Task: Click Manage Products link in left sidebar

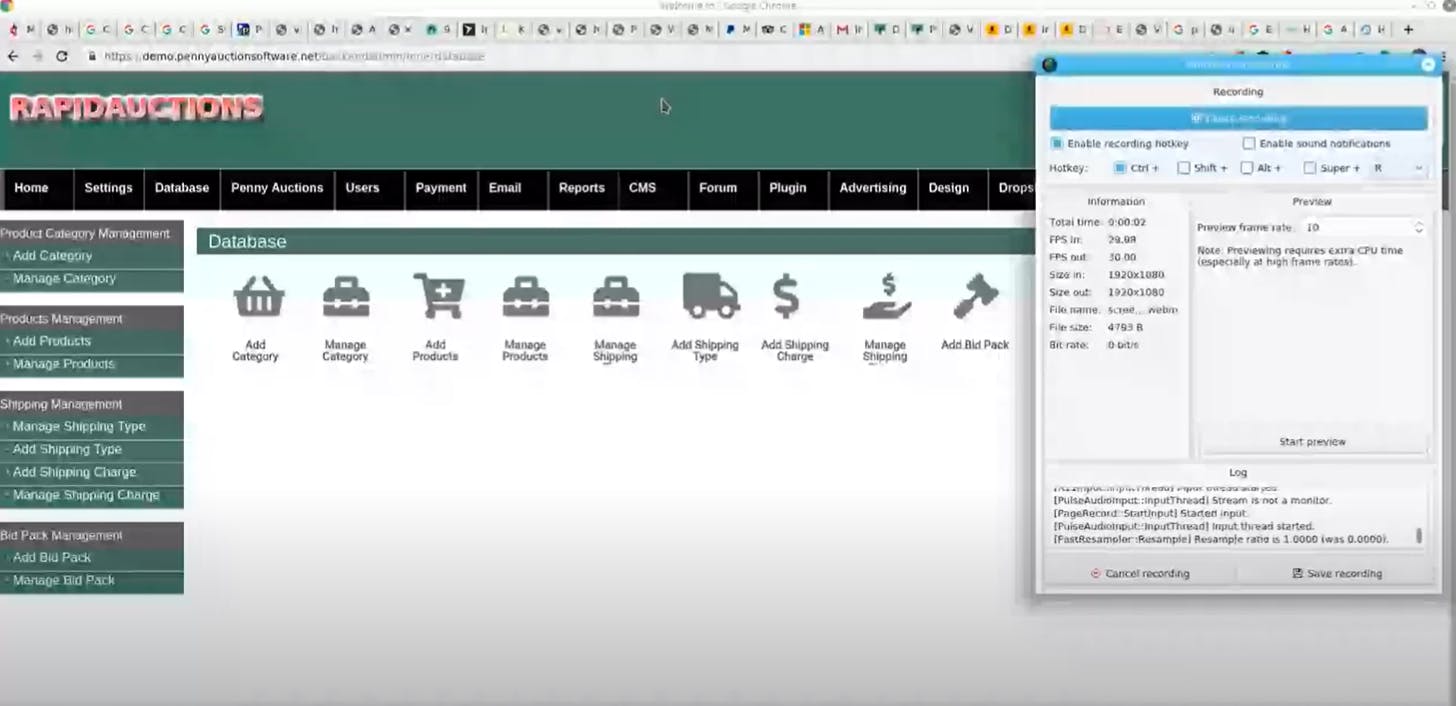Action: point(64,364)
